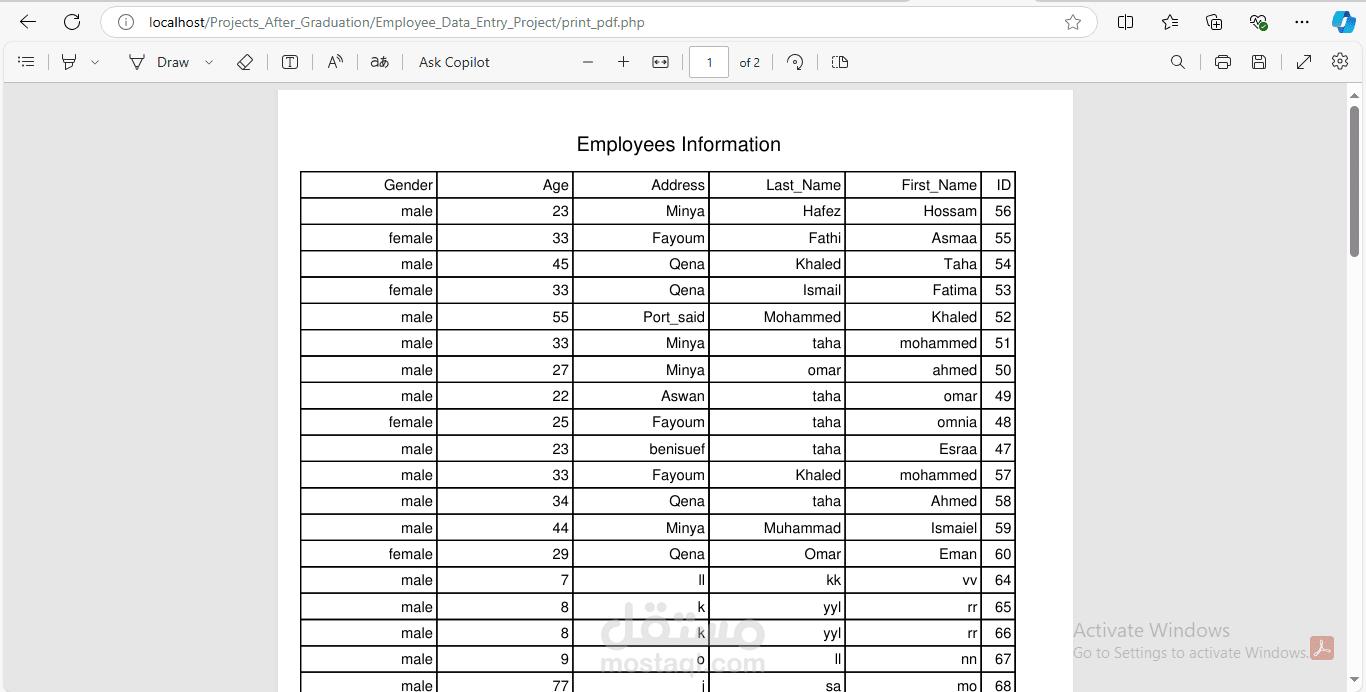The height and width of the screenshot is (692, 1366).
Task: Open the Copilot sidebar
Action: [1343, 22]
